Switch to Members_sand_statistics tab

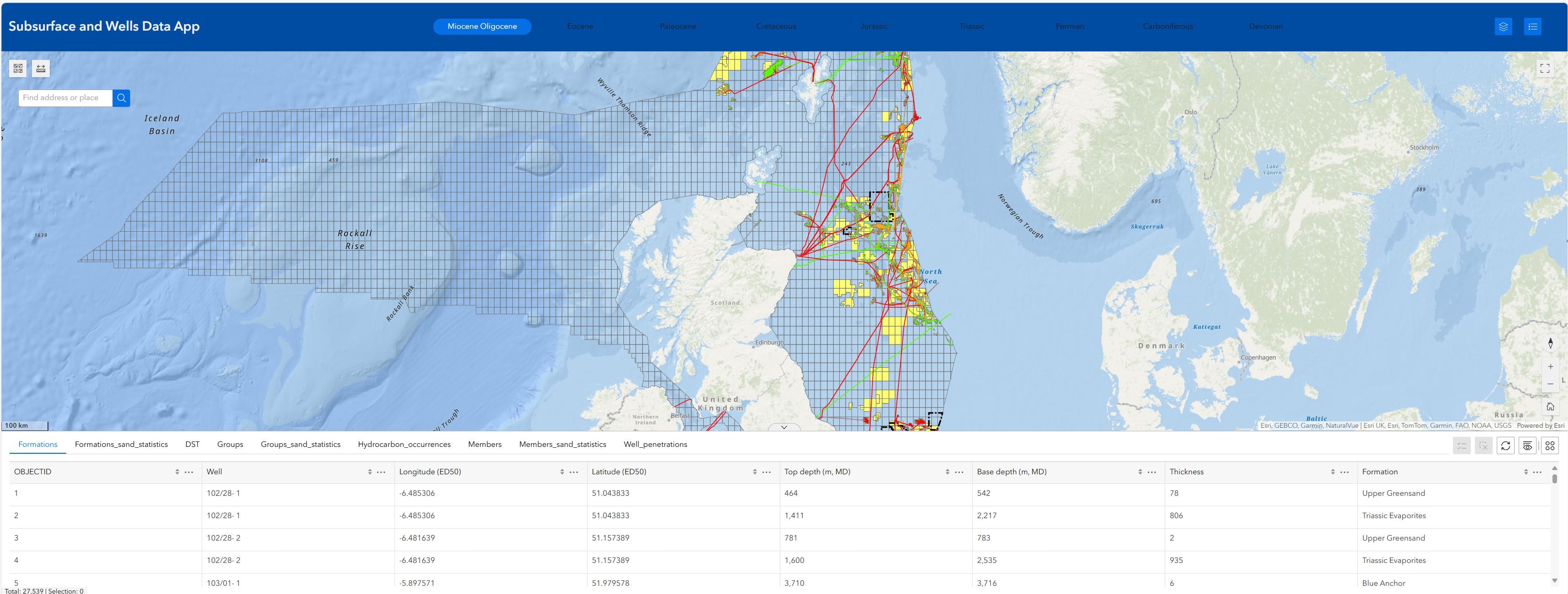pyautogui.click(x=563, y=444)
